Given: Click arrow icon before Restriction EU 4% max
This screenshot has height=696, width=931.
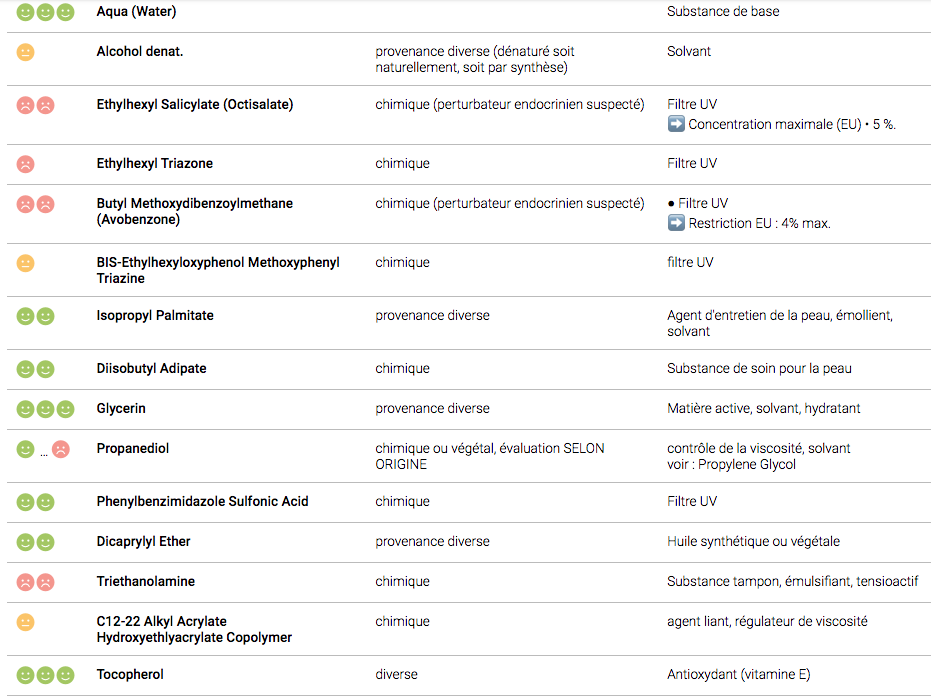Looking at the screenshot, I should (x=676, y=224).
